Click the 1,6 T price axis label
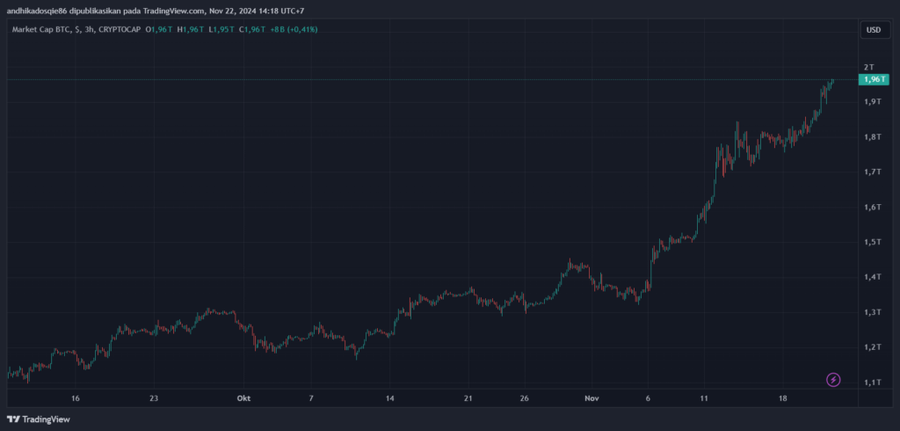Viewport: 900px width, 431px height. pos(872,207)
